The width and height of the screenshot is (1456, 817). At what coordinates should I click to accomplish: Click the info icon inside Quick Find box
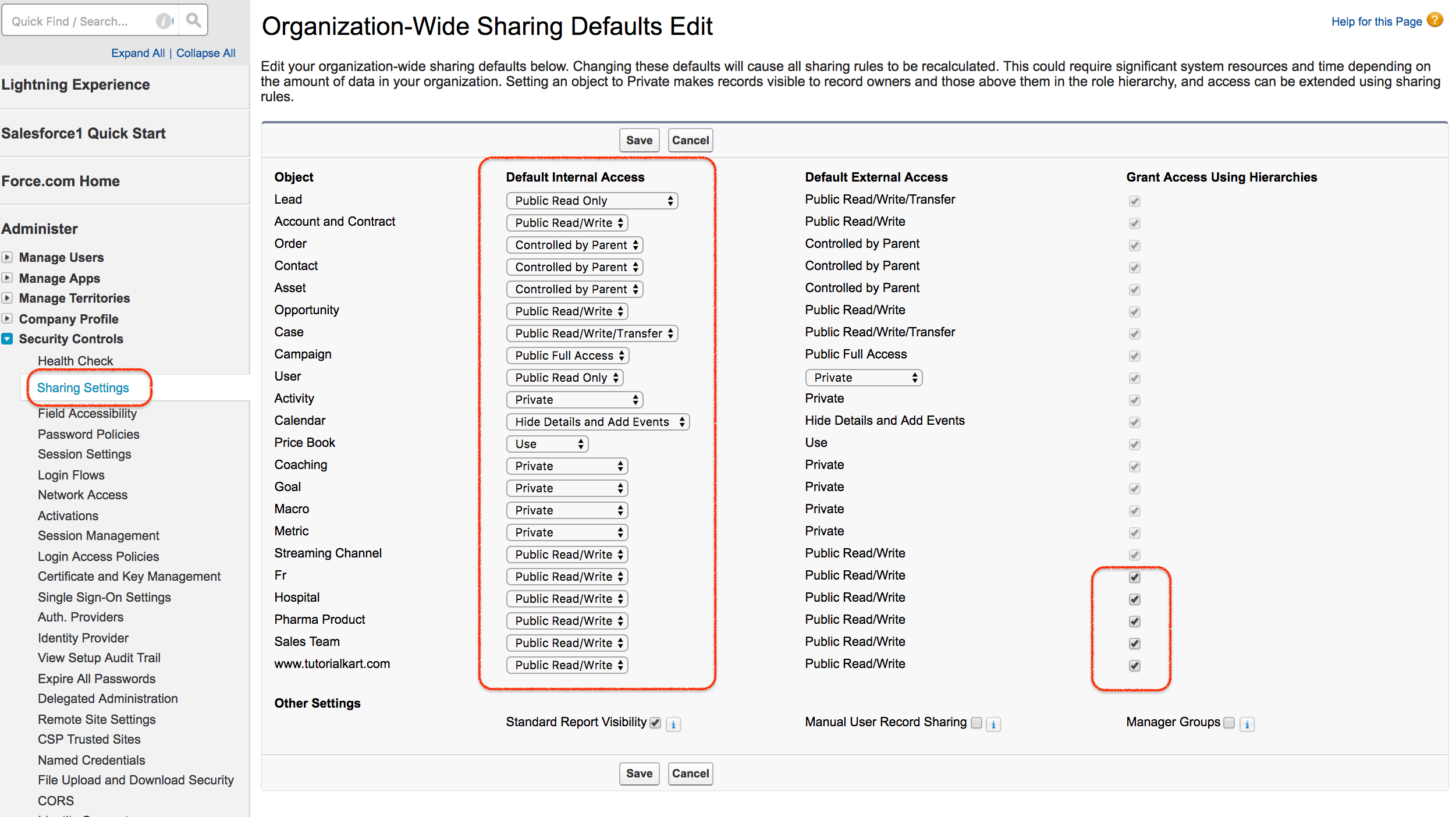tap(165, 21)
